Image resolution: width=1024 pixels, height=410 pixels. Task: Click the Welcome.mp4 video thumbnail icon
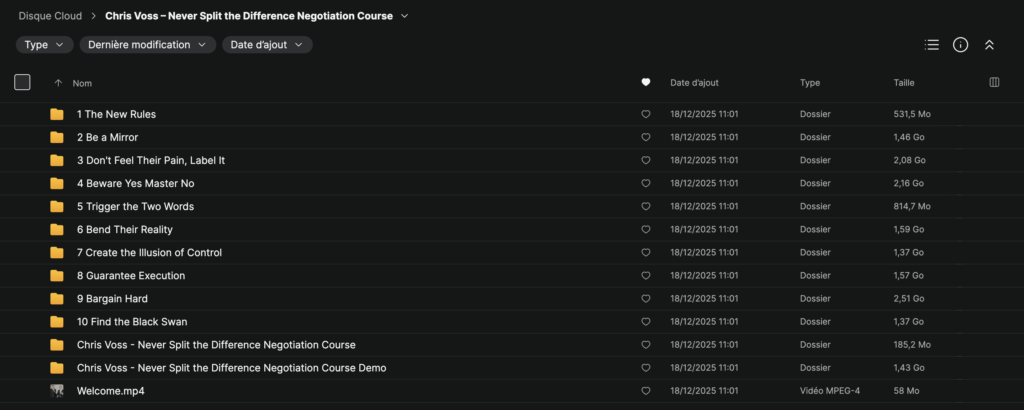coord(57,391)
